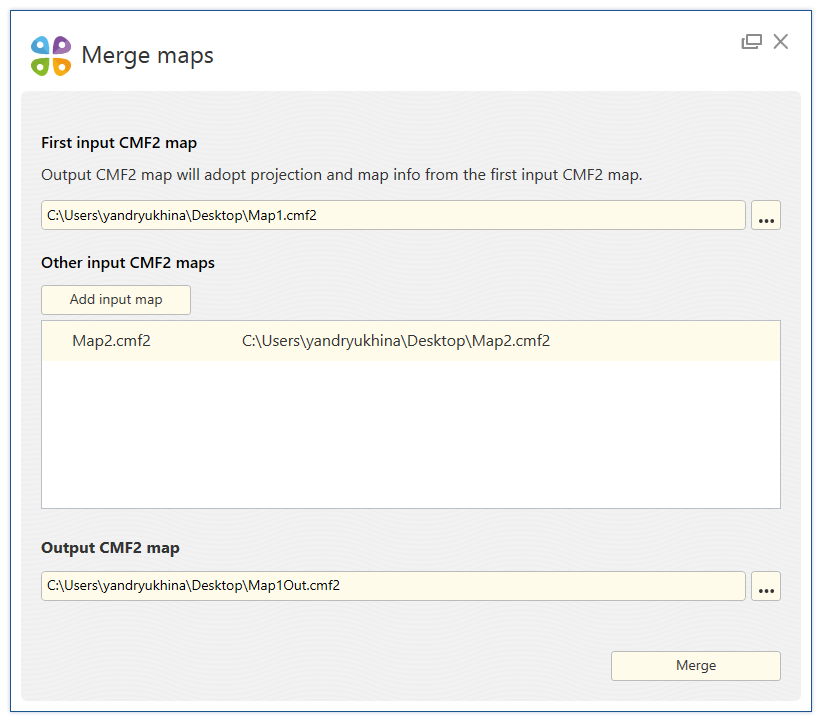Click the Merge maps title text
This screenshot has width=822, height=722.
(x=147, y=56)
